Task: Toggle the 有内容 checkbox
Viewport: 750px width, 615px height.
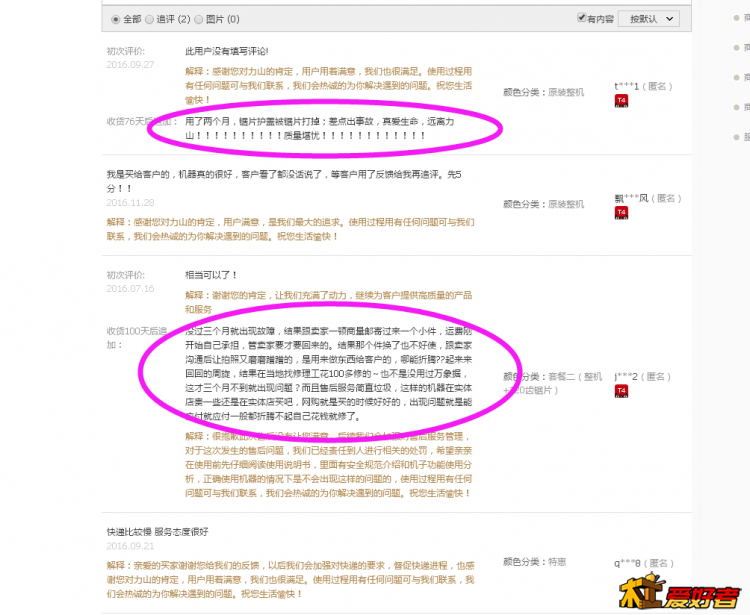Action: click(582, 18)
